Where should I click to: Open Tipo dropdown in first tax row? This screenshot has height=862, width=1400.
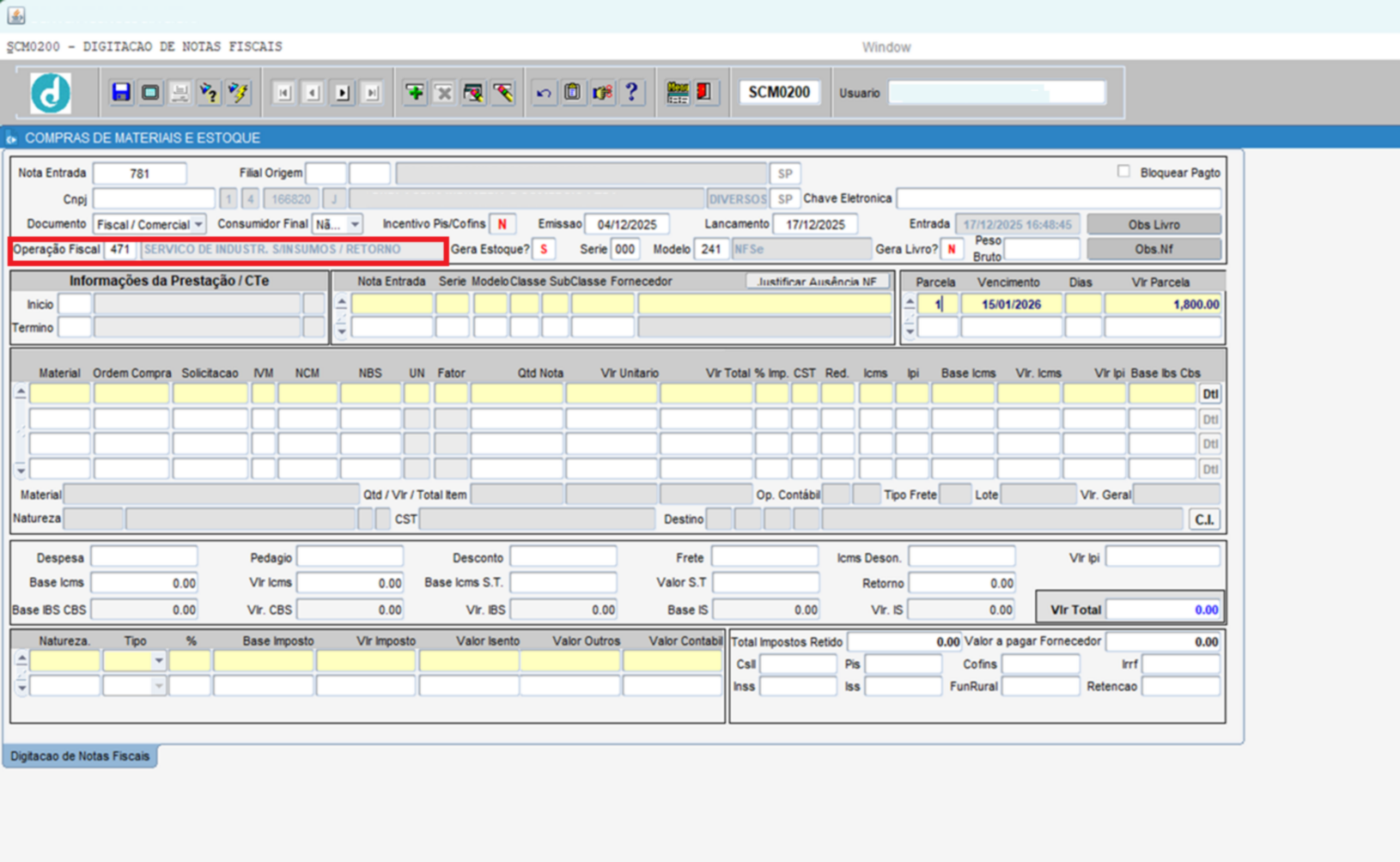tap(158, 661)
